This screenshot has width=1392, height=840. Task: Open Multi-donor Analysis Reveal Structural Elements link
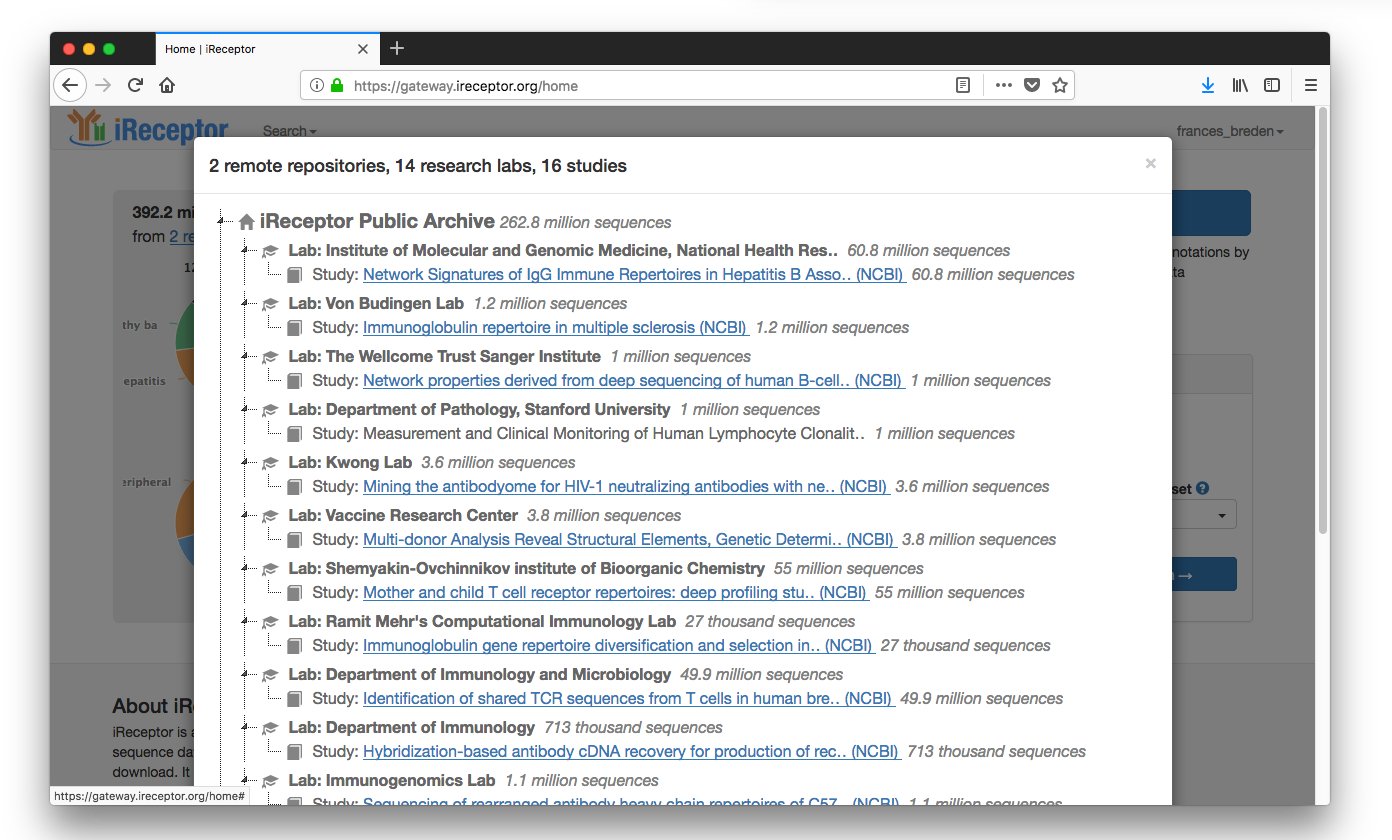click(x=629, y=540)
